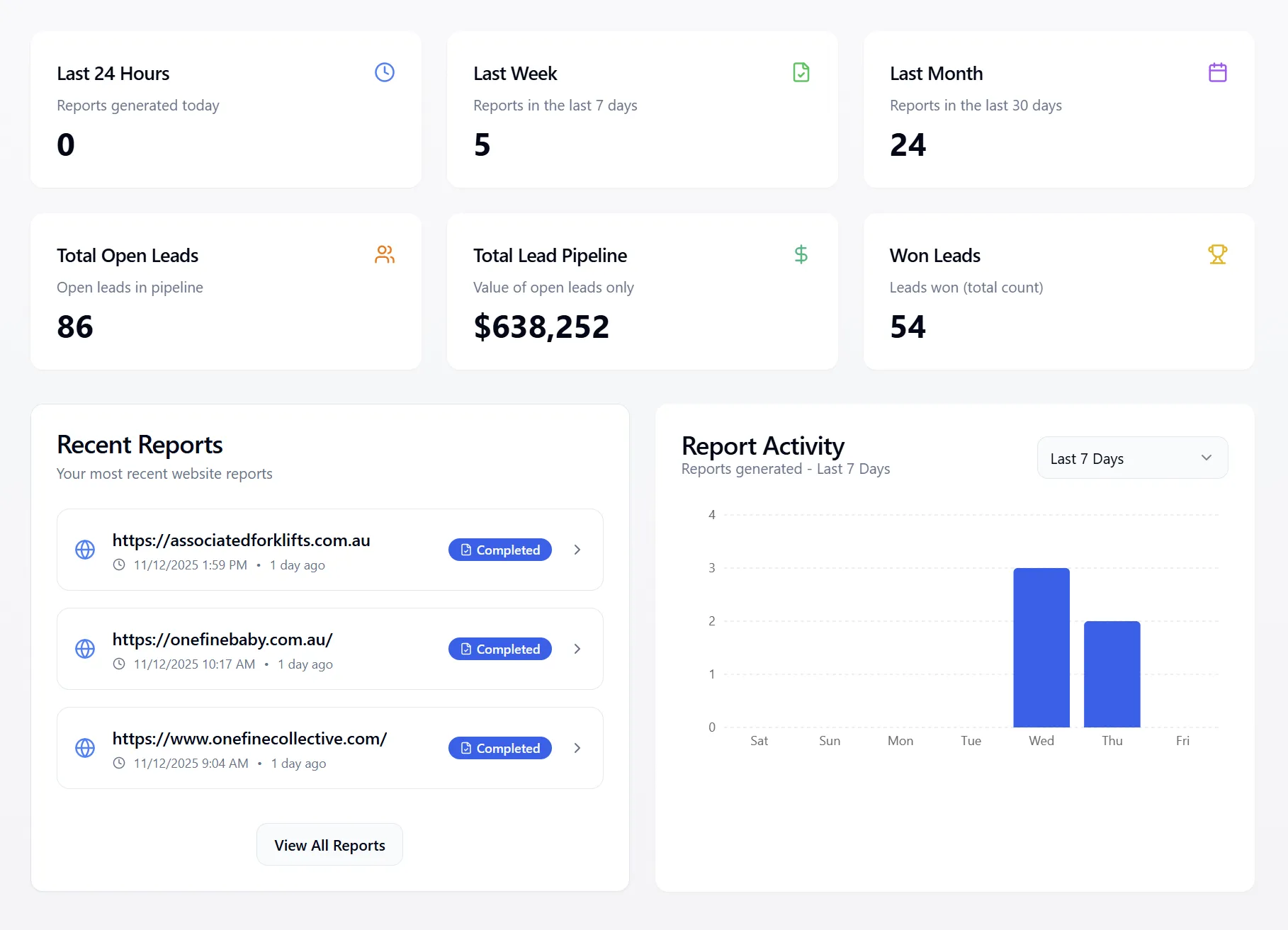The height and width of the screenshot is (930, 1288).
Task: Open the https://associatedforklifts.com.au report link
Action: click(x=241, y=540)
